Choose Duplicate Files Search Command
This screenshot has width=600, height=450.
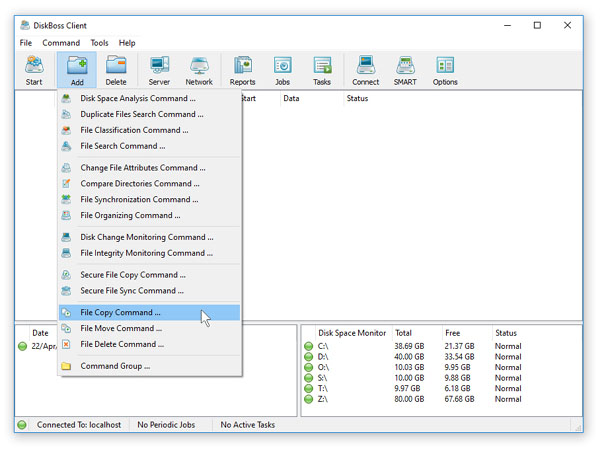click(x=150, y=114)
